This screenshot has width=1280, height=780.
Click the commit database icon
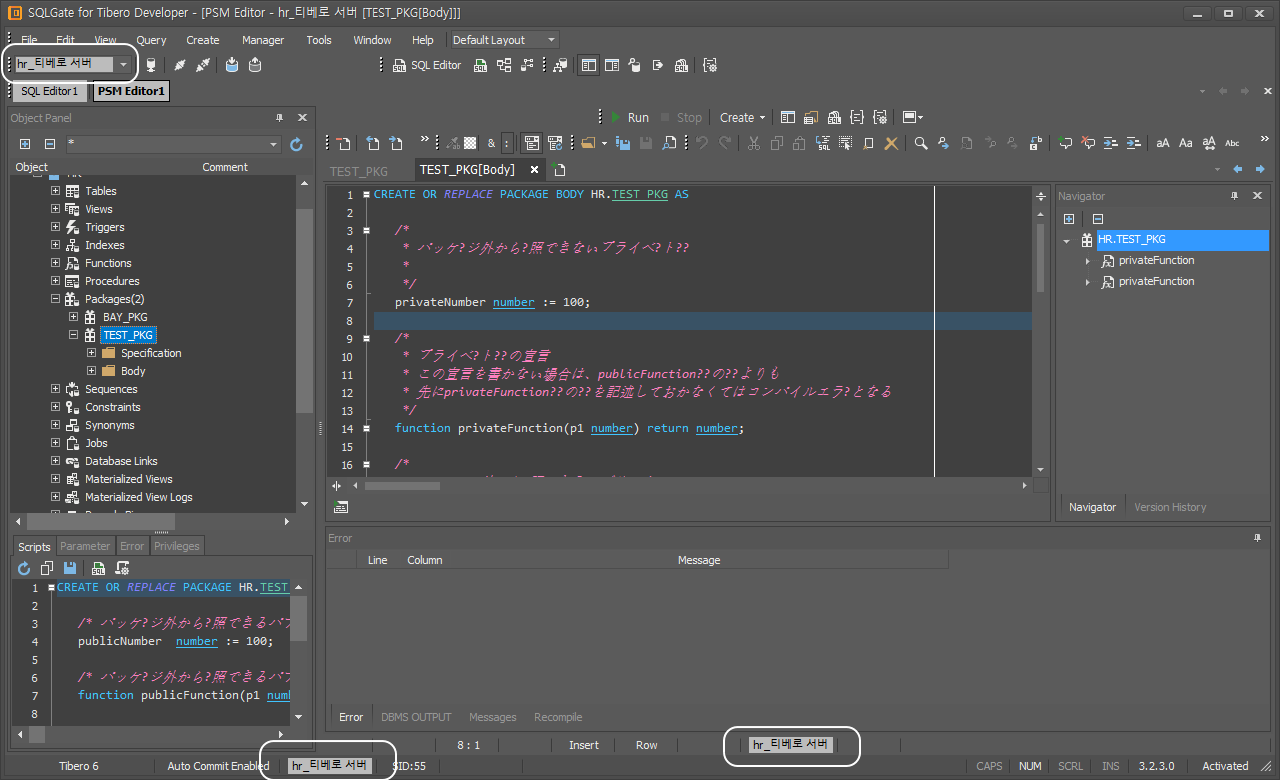click(232, 65)
